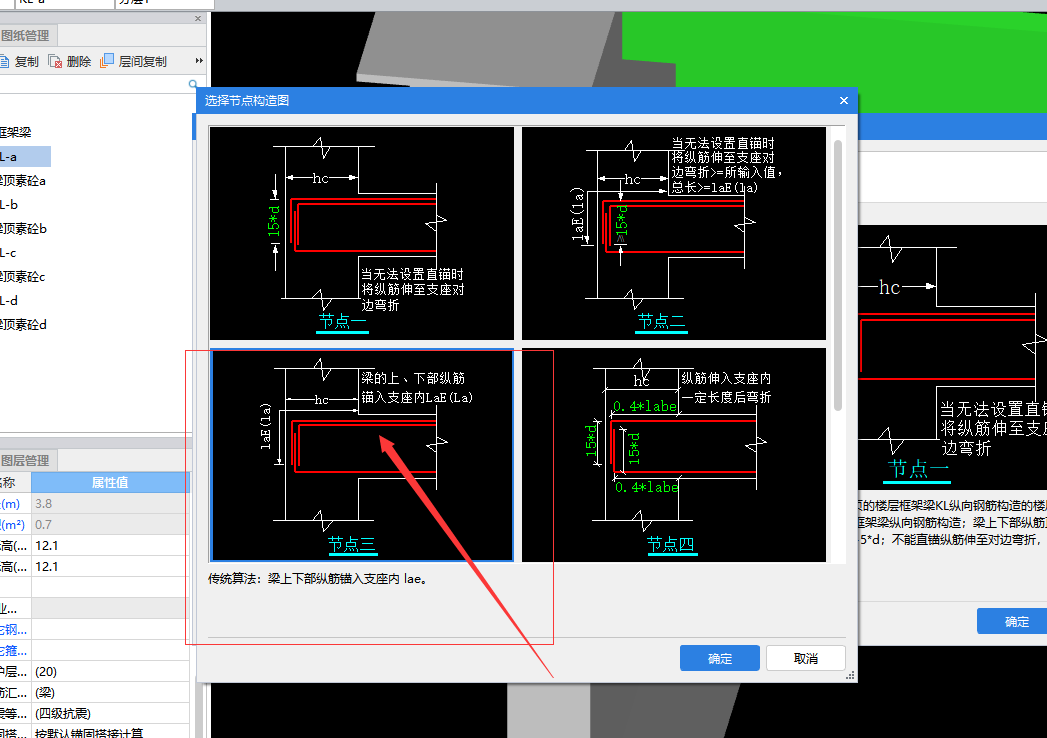Image resolution: width=1047 pixels, height=738 pixels.
Task: Click the (四级抗震) property value
Action: tap(110, 714)
